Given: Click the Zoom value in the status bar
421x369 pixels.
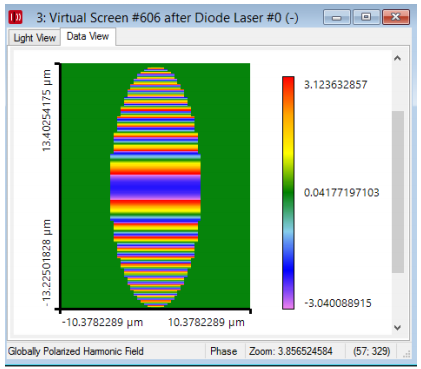Looking at the screenshot, I should tap(291, 351).
